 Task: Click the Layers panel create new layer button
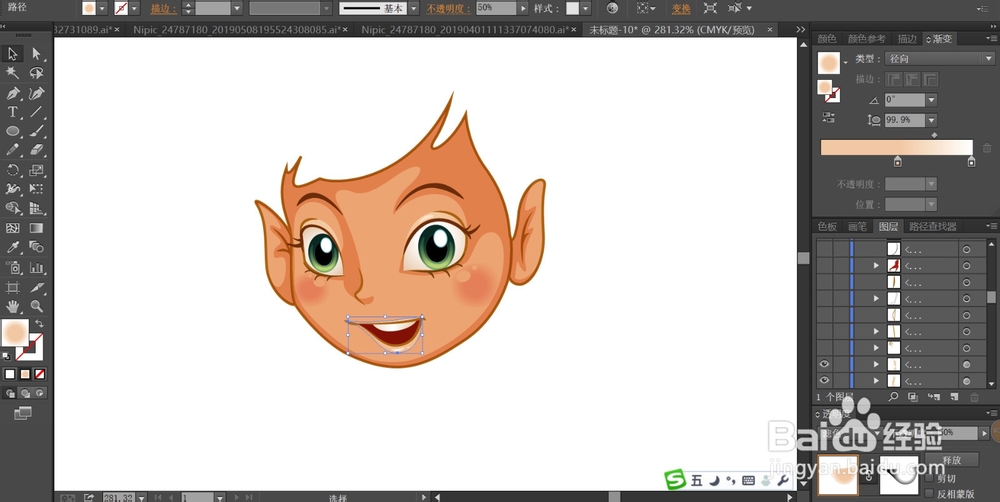click(x=954, y=397)
